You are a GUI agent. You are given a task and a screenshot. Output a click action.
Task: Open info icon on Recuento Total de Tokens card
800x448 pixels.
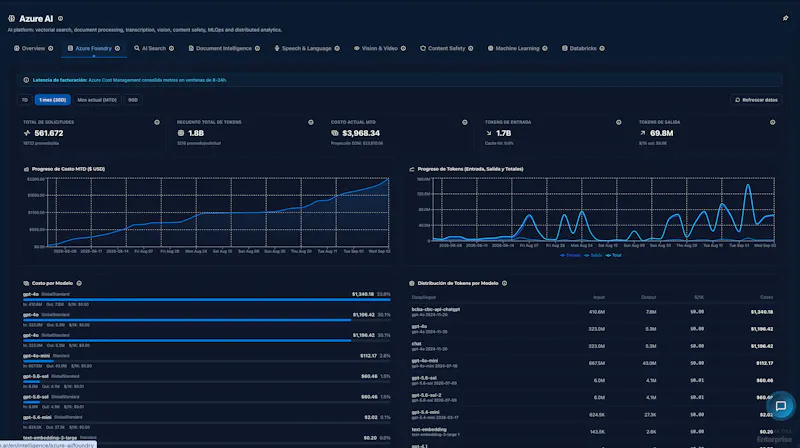point(311,122)
